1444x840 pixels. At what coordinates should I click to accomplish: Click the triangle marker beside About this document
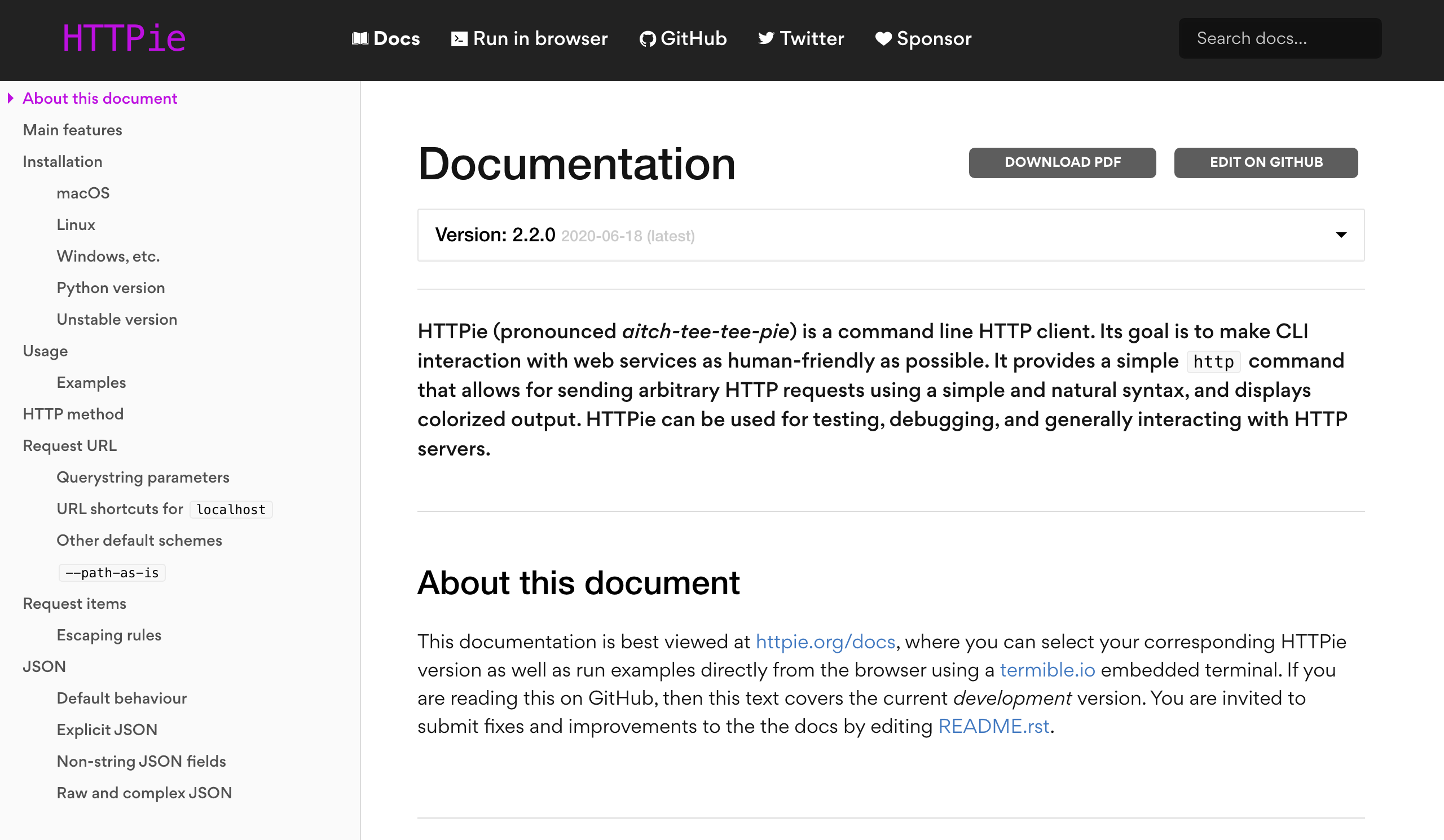10,99
